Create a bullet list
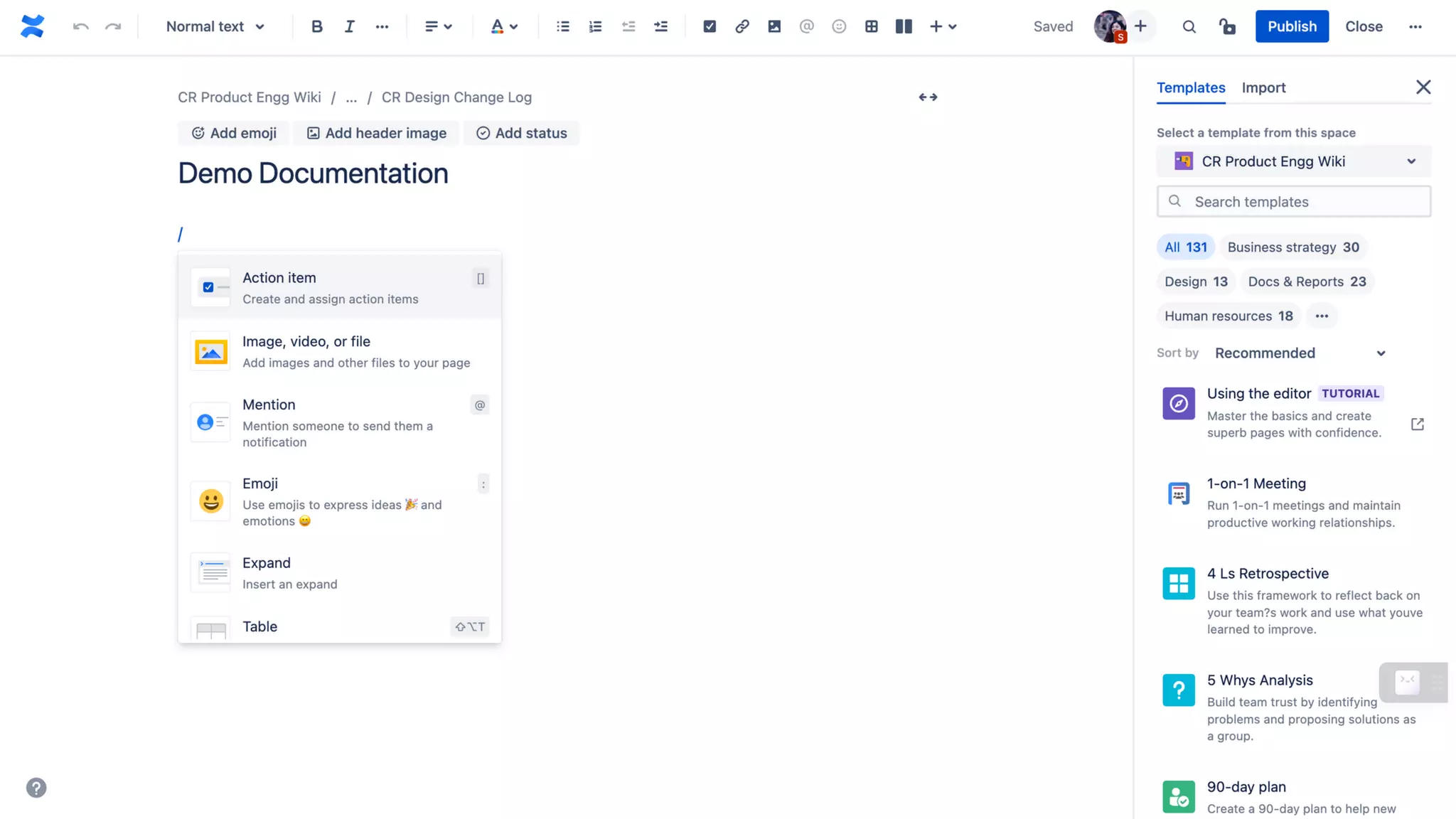Screen dimensions: 1456x819 (x=562, y=26)
